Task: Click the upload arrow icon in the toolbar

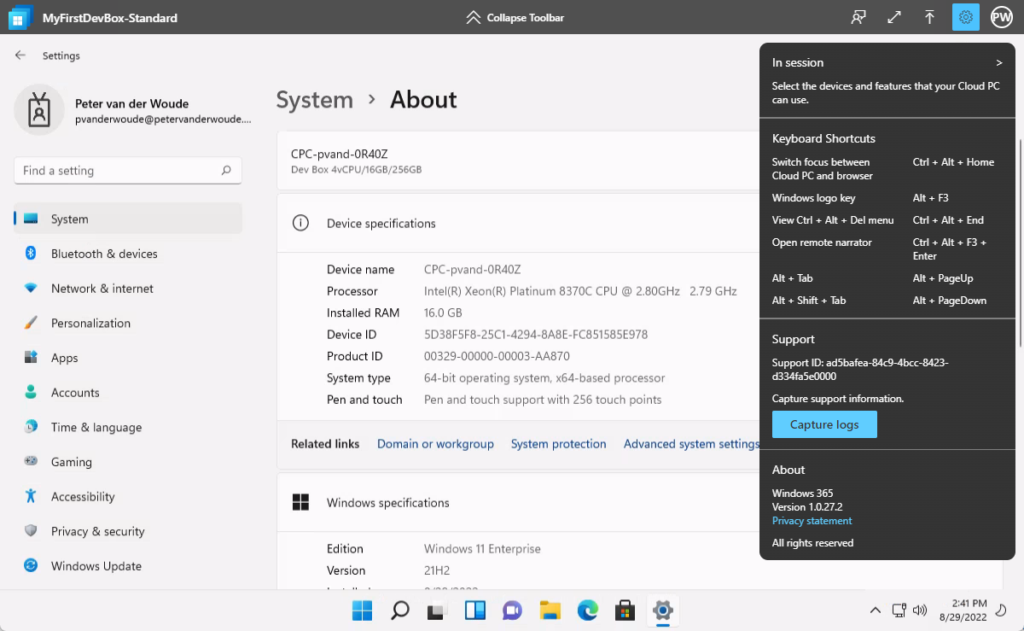Action: [929, 17]
